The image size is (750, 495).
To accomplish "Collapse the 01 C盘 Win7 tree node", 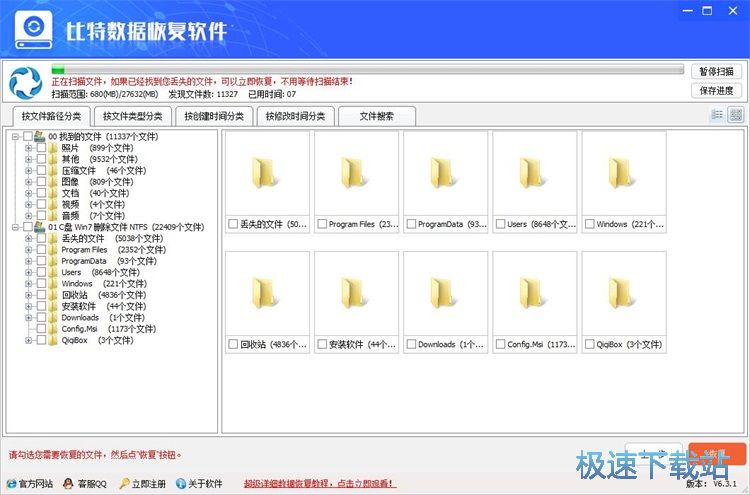I will click(x=15, y=227).
